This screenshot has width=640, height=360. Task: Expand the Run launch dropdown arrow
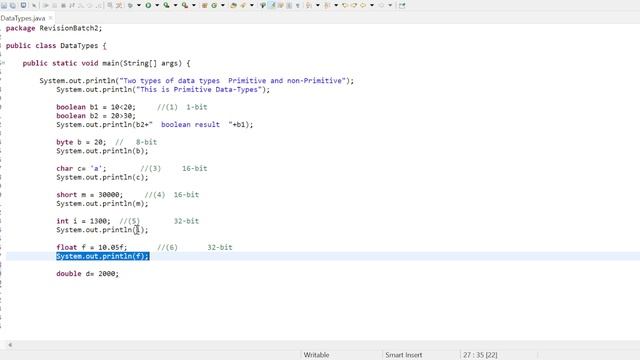(x=157, y=5)
